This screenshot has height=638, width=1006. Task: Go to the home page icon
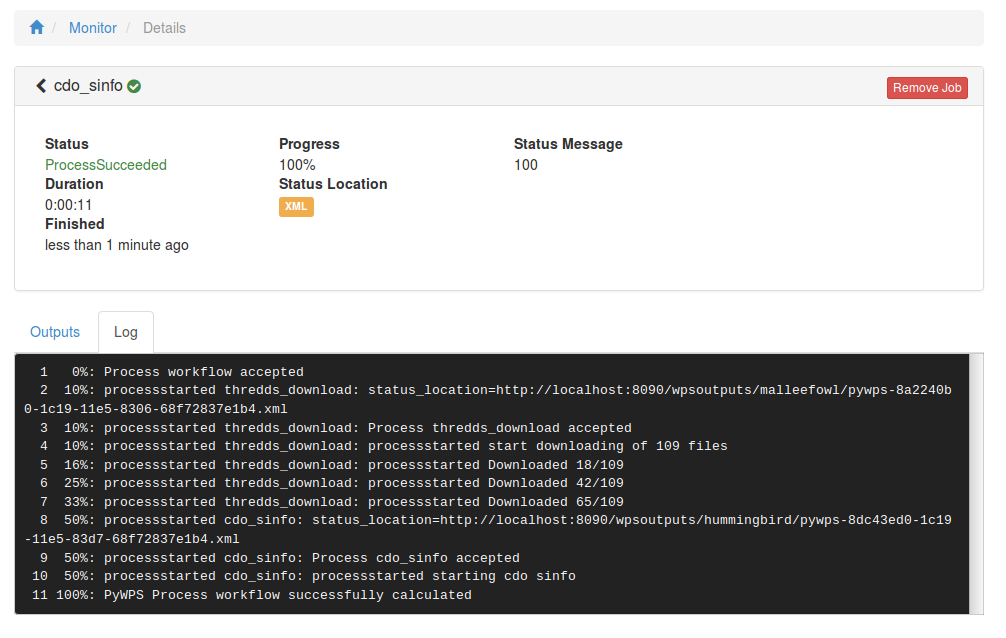click(x=37, y=28)
